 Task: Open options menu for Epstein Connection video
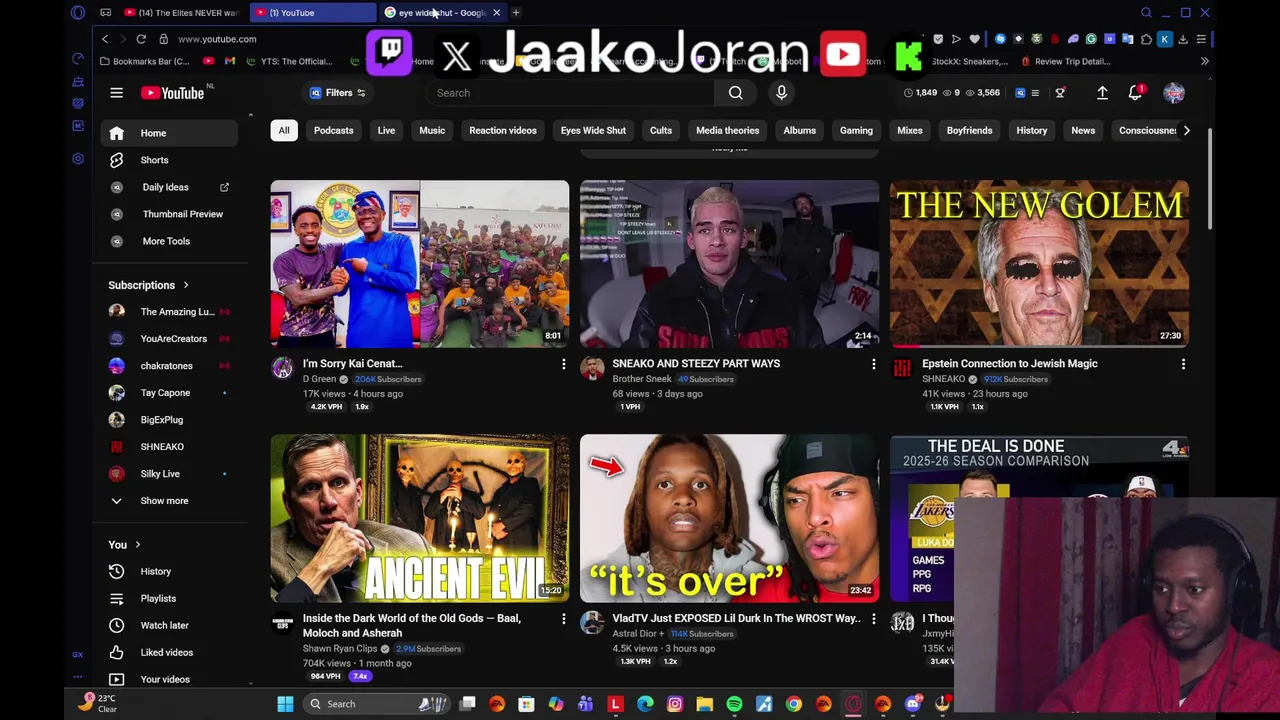point(1183,364)
